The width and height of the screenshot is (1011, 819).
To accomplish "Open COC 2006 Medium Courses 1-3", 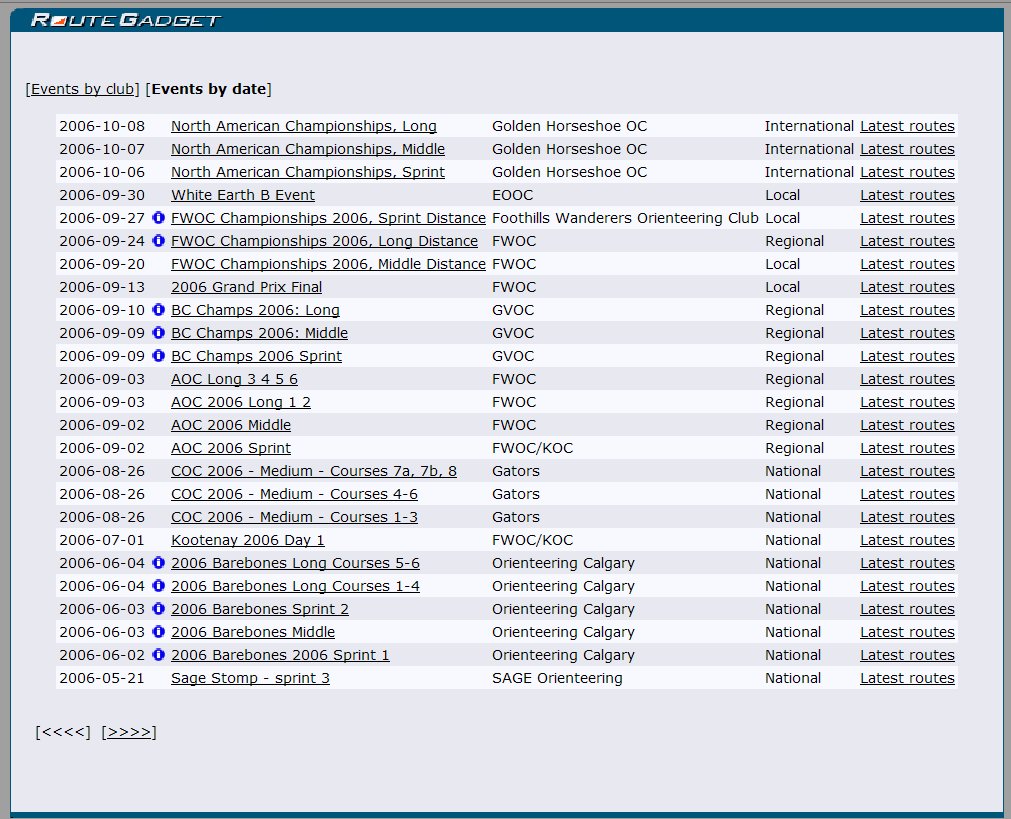I will coord(294,517).
